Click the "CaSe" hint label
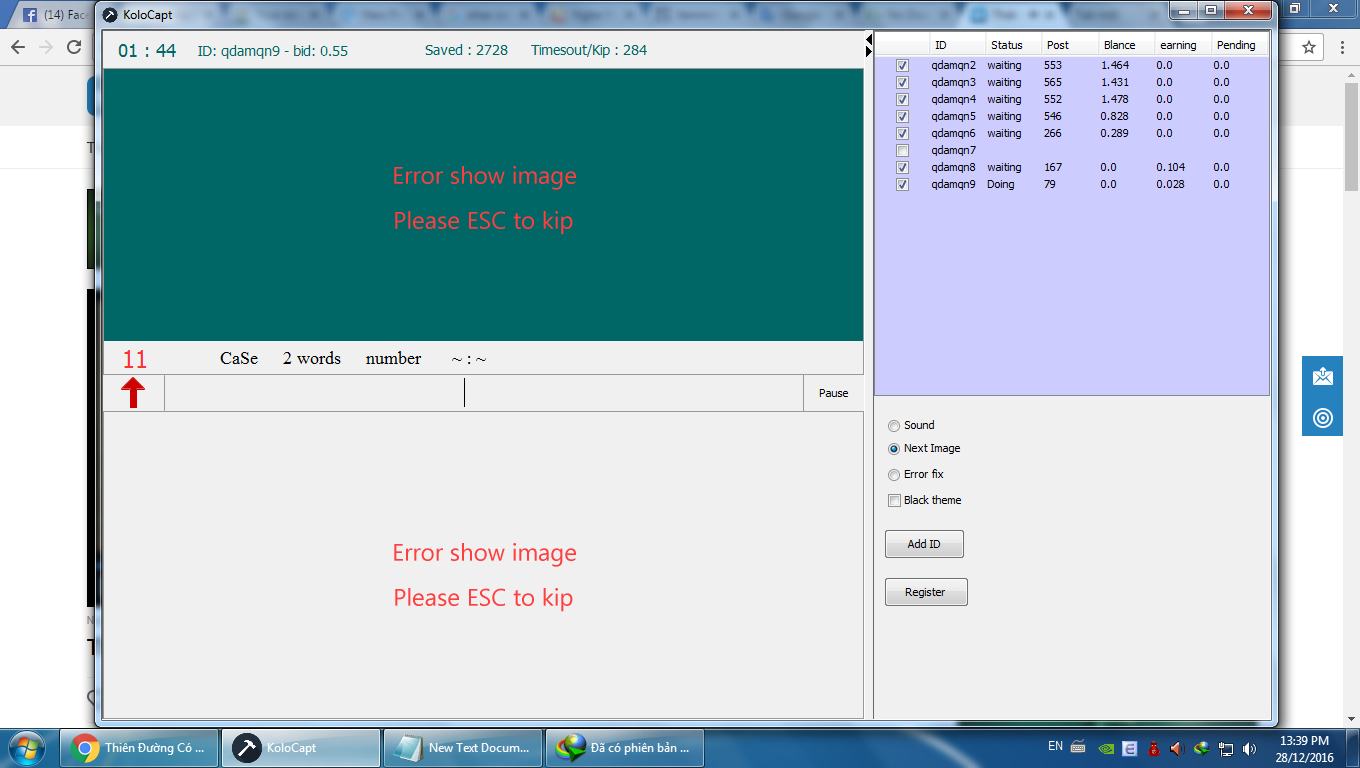Screen dimensions: 1360x768 pyautogui.click(x=239, y=358)
